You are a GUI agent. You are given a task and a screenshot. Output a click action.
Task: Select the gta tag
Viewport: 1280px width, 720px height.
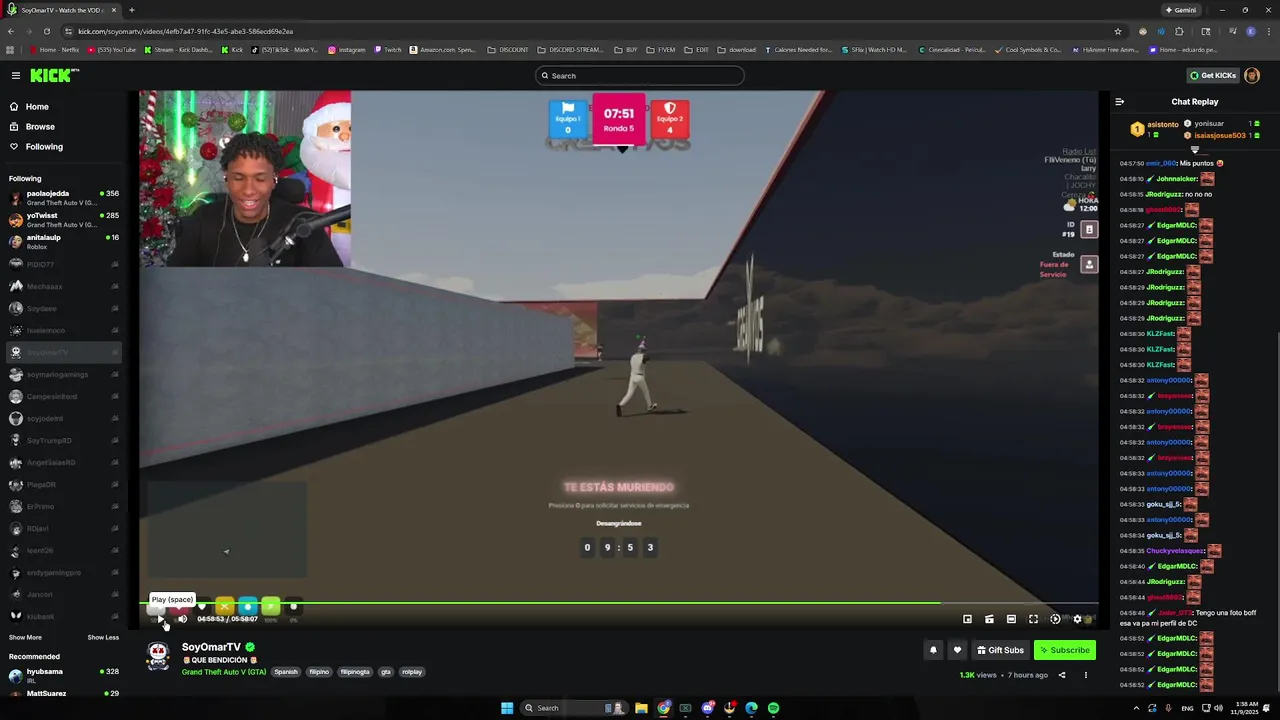[x=386, y=672]
